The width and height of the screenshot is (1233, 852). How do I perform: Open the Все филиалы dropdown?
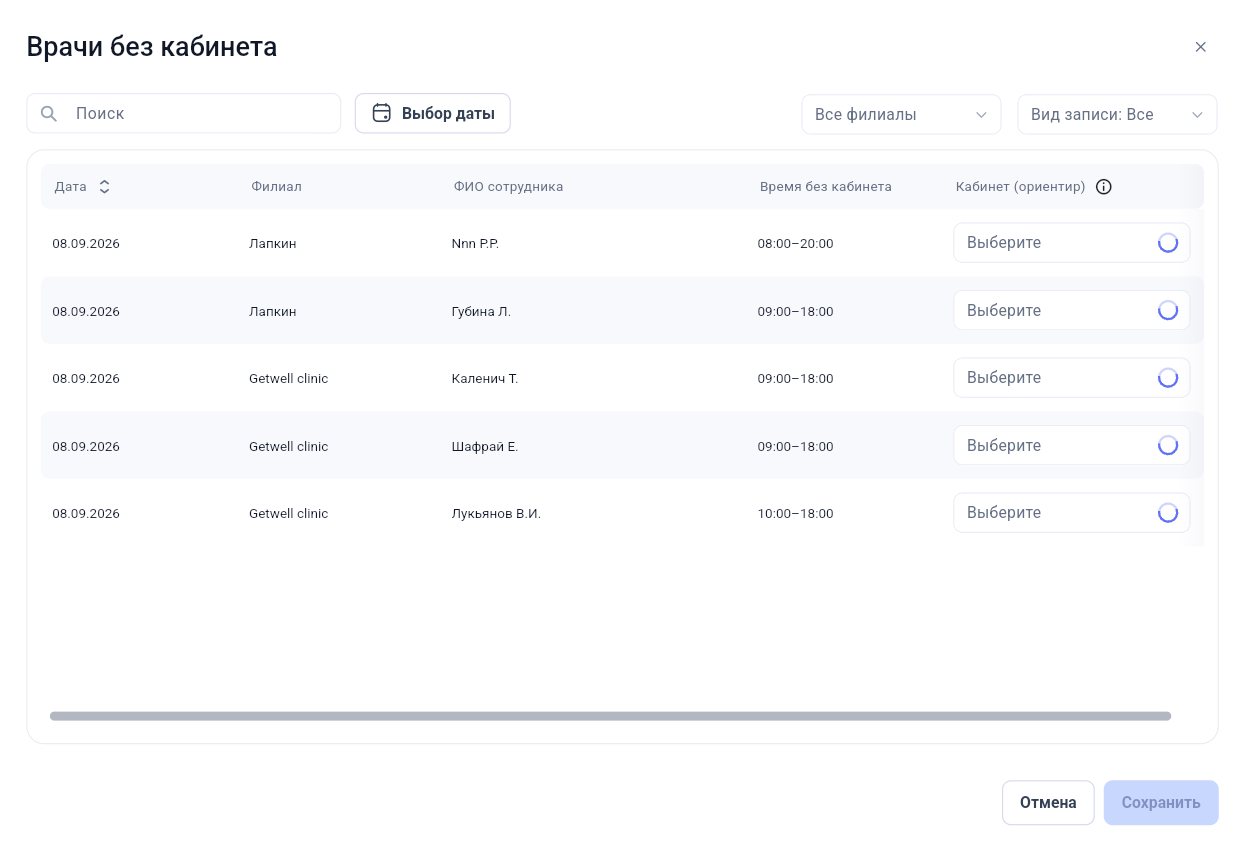tap(901, 114)
